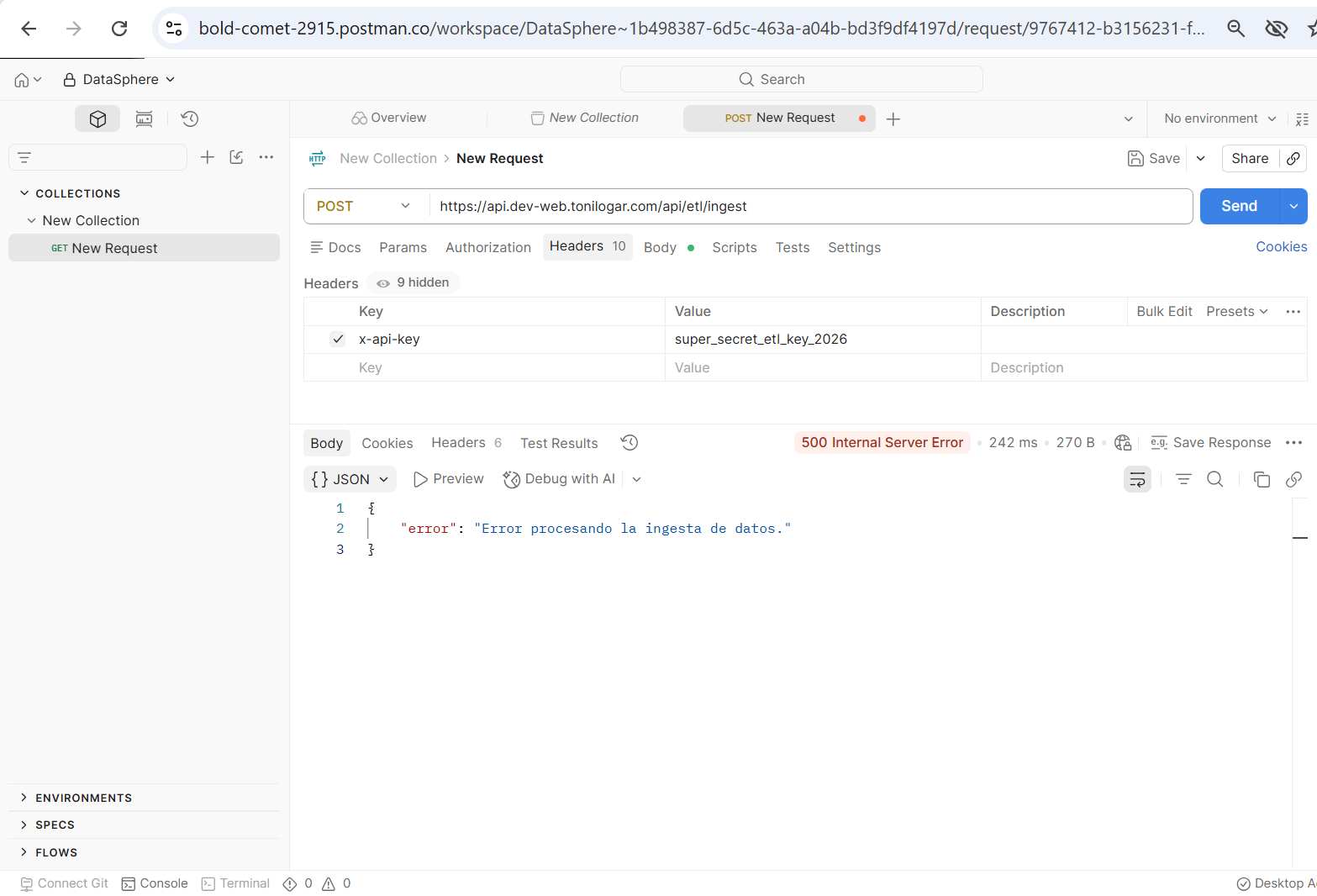Click the sidebar filter icon

(24, 157)
